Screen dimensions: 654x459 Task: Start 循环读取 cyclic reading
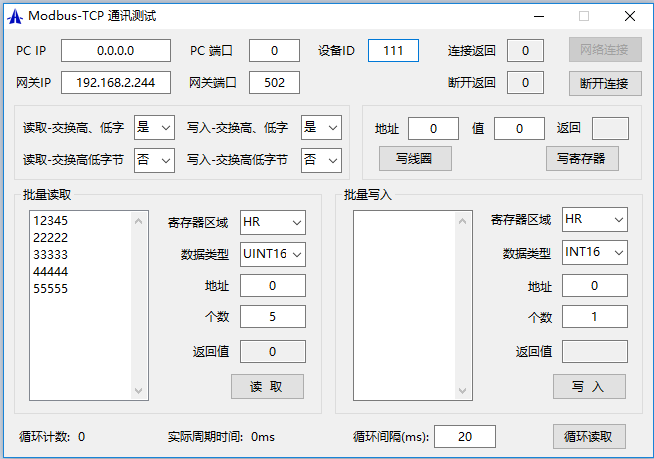589,436
